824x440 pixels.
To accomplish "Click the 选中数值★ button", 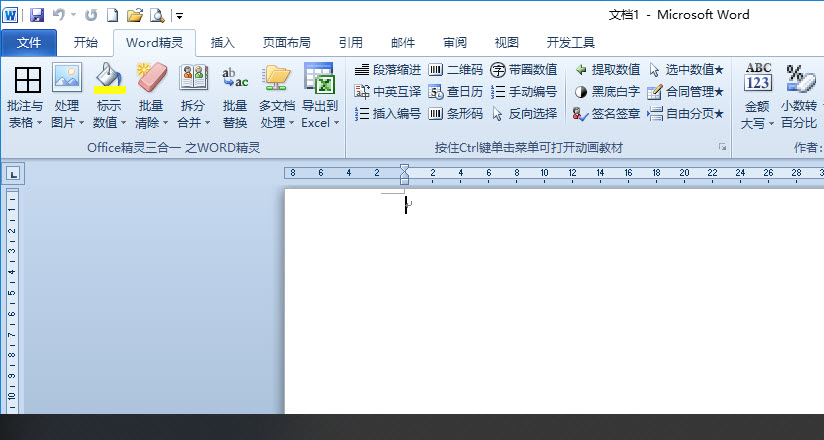I will click(686, 69).
